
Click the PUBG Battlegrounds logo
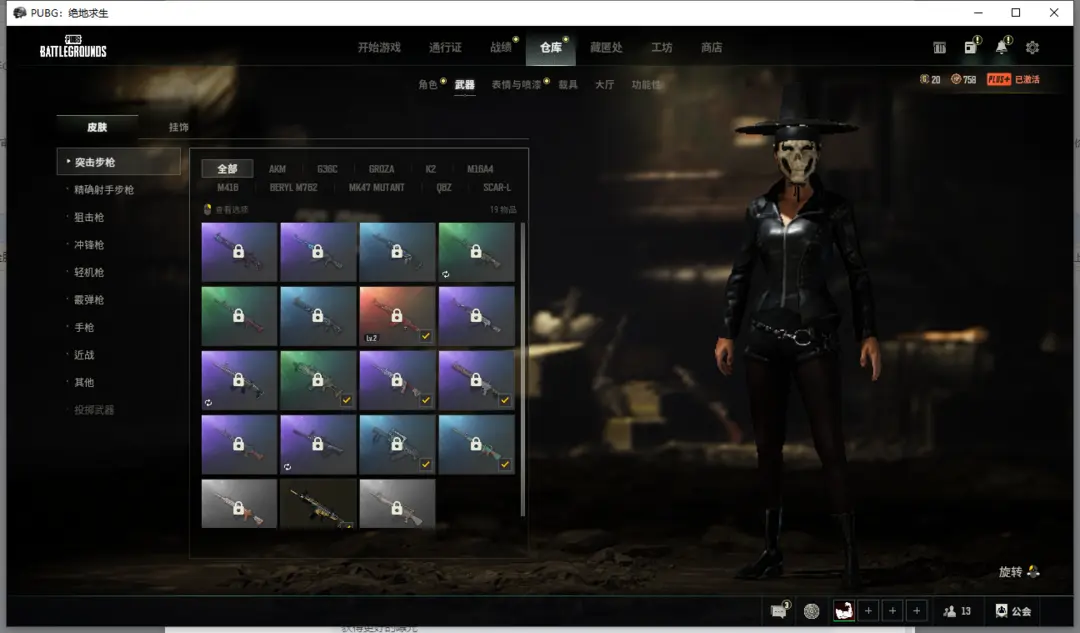(x=73, y=46)
